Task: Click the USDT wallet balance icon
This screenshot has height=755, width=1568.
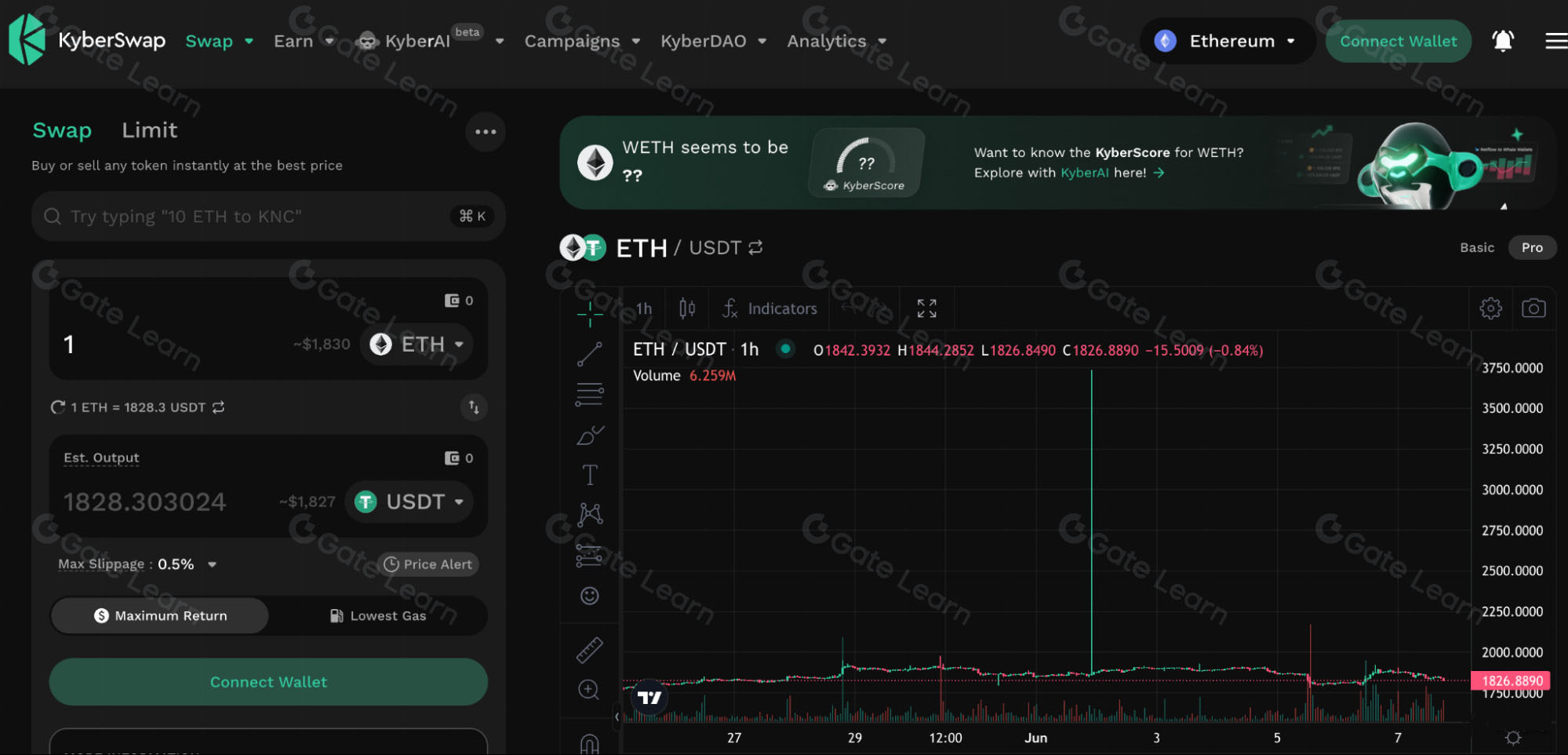Action: [x=452, y=458]
